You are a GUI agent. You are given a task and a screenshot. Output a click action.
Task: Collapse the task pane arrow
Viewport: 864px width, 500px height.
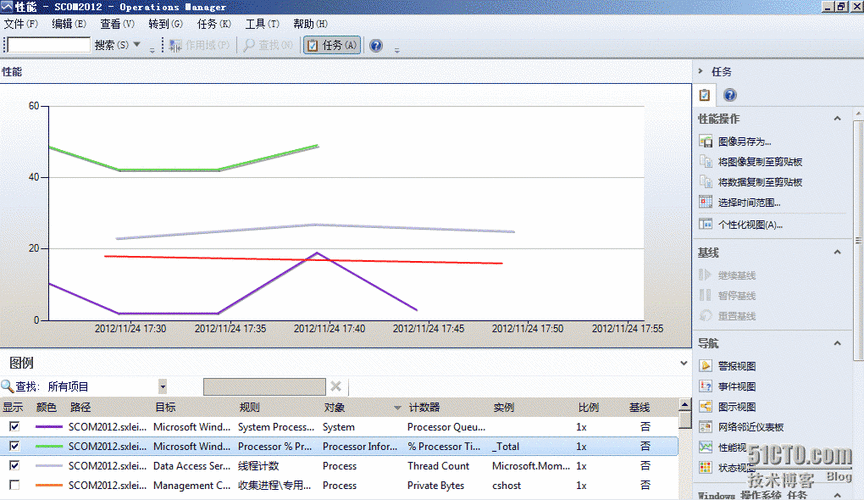pyautogui.click(x=701, y=71)
